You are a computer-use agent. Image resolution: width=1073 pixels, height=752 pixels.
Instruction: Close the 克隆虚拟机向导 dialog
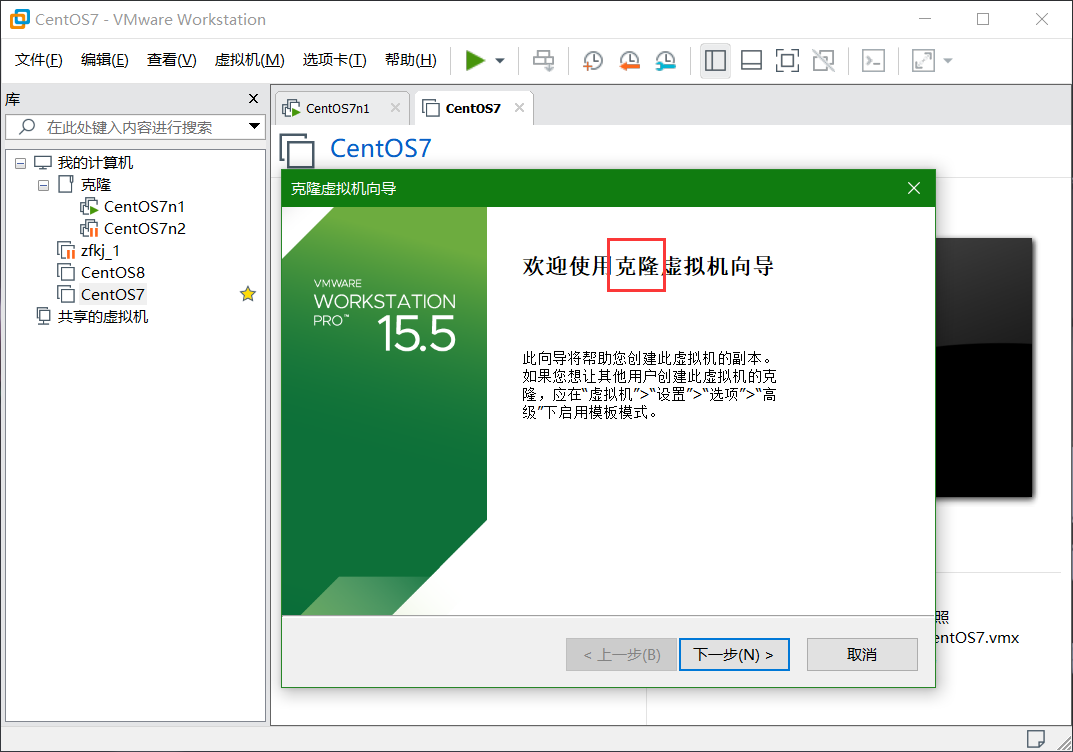coord(914,188)
